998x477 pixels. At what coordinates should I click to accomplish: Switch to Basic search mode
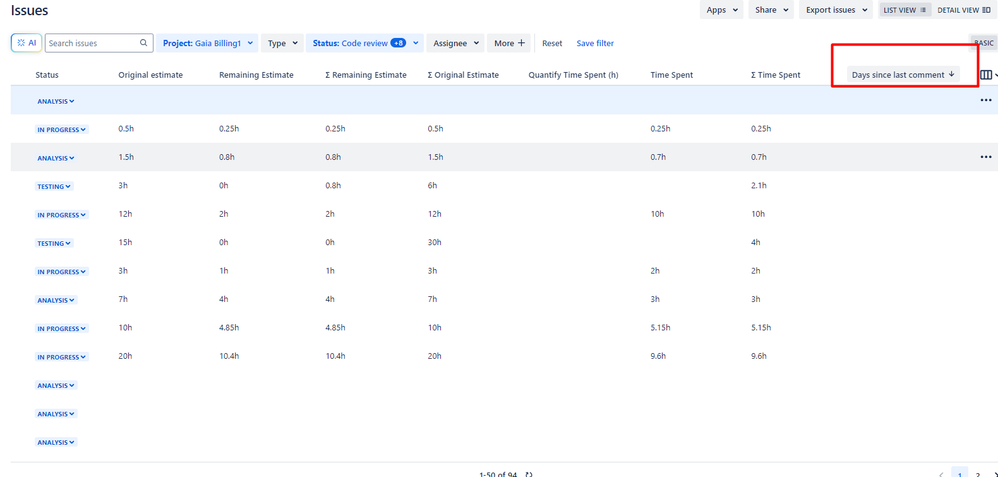click(x=983, y=43)
